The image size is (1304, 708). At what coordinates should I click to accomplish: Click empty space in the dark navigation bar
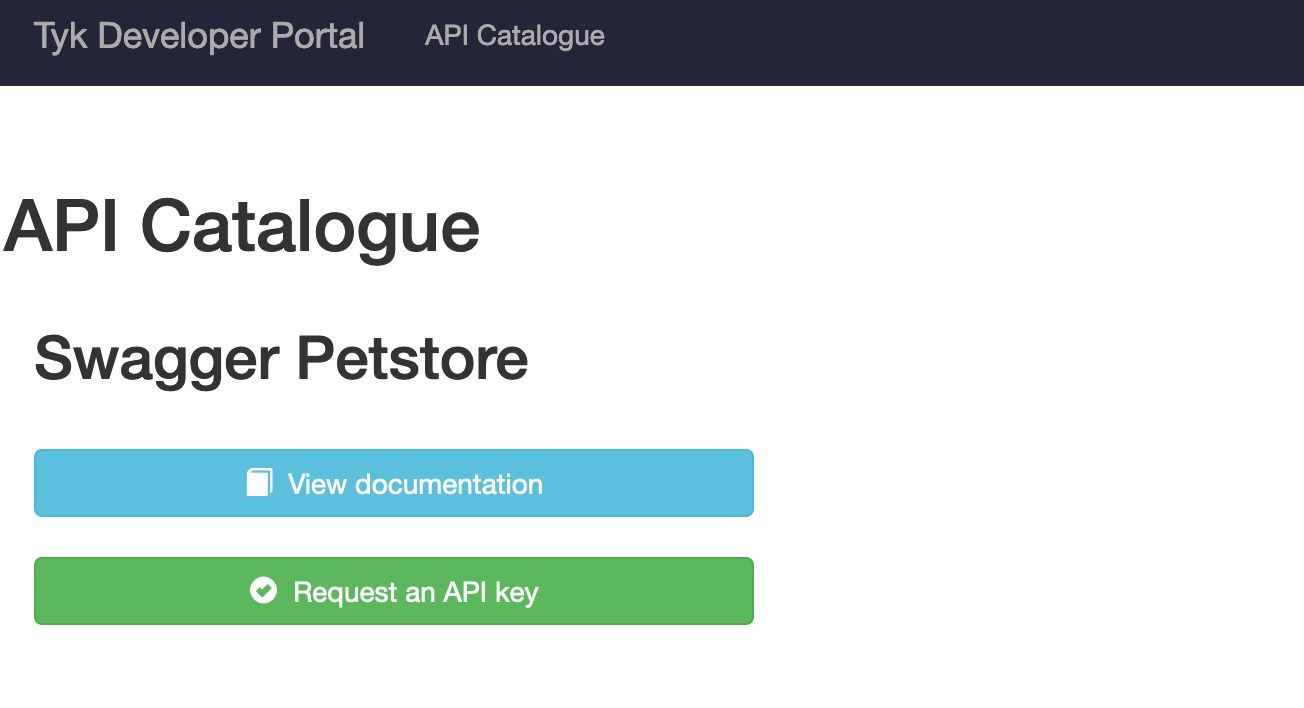950,40
